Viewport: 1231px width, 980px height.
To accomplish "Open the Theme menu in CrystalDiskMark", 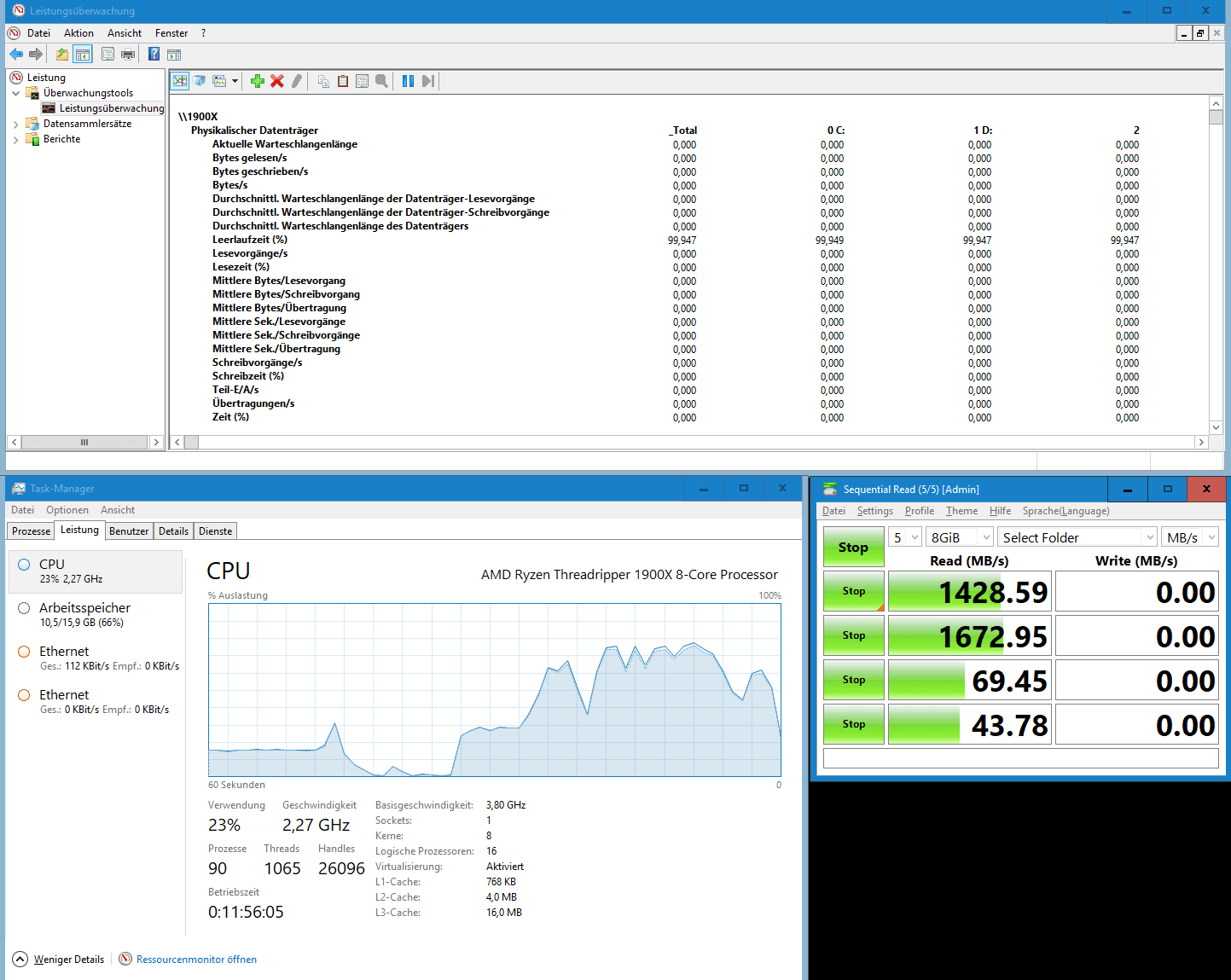I will 961,511.
